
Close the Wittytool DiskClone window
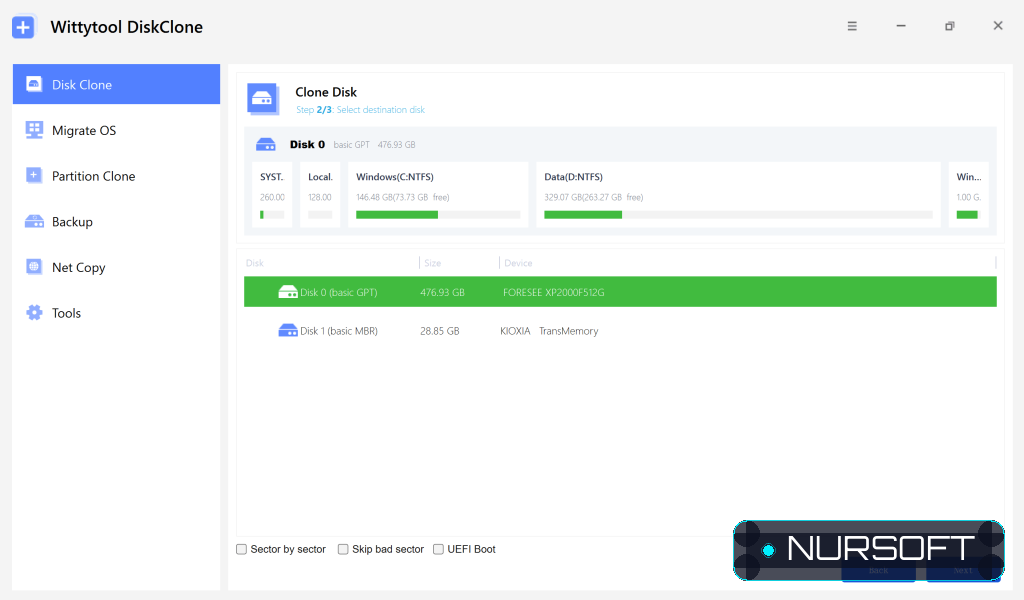tap(998, 26)
